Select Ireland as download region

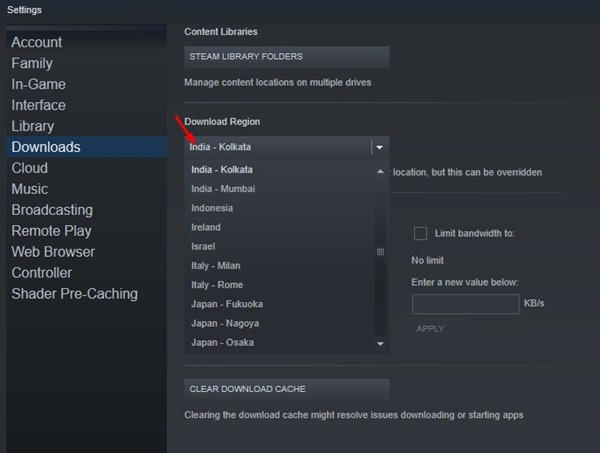(206, 227)
